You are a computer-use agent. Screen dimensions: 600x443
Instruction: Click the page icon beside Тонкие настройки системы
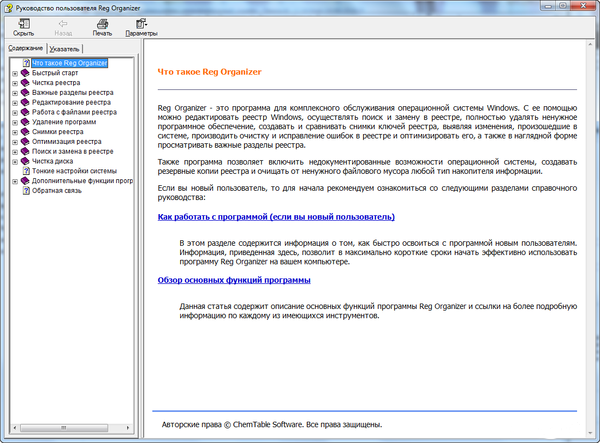tap(24, 171)
